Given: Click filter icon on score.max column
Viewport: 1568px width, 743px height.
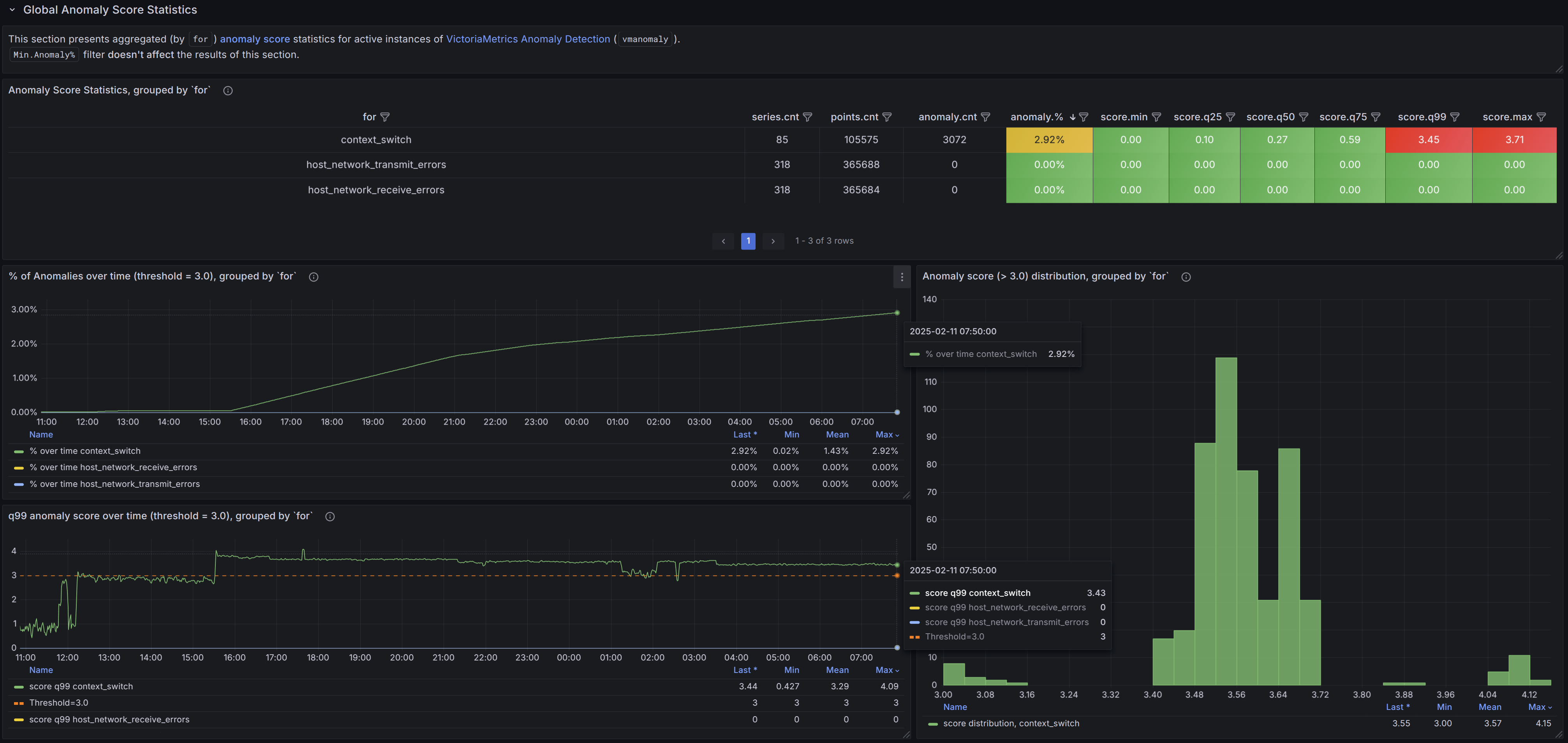Looking at the screenshot, I should (x=1541, y=117).
